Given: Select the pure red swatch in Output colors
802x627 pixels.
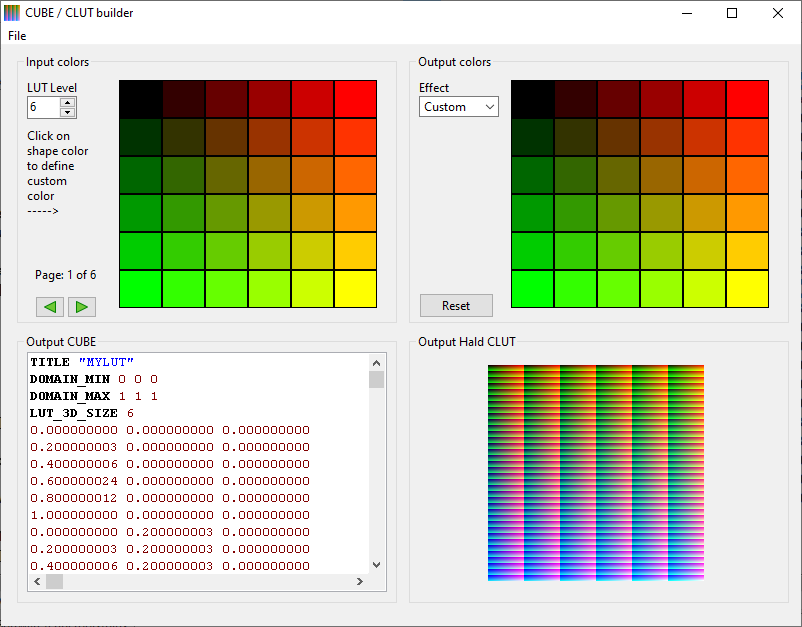Looking at the screenshot, I should 747,99.
